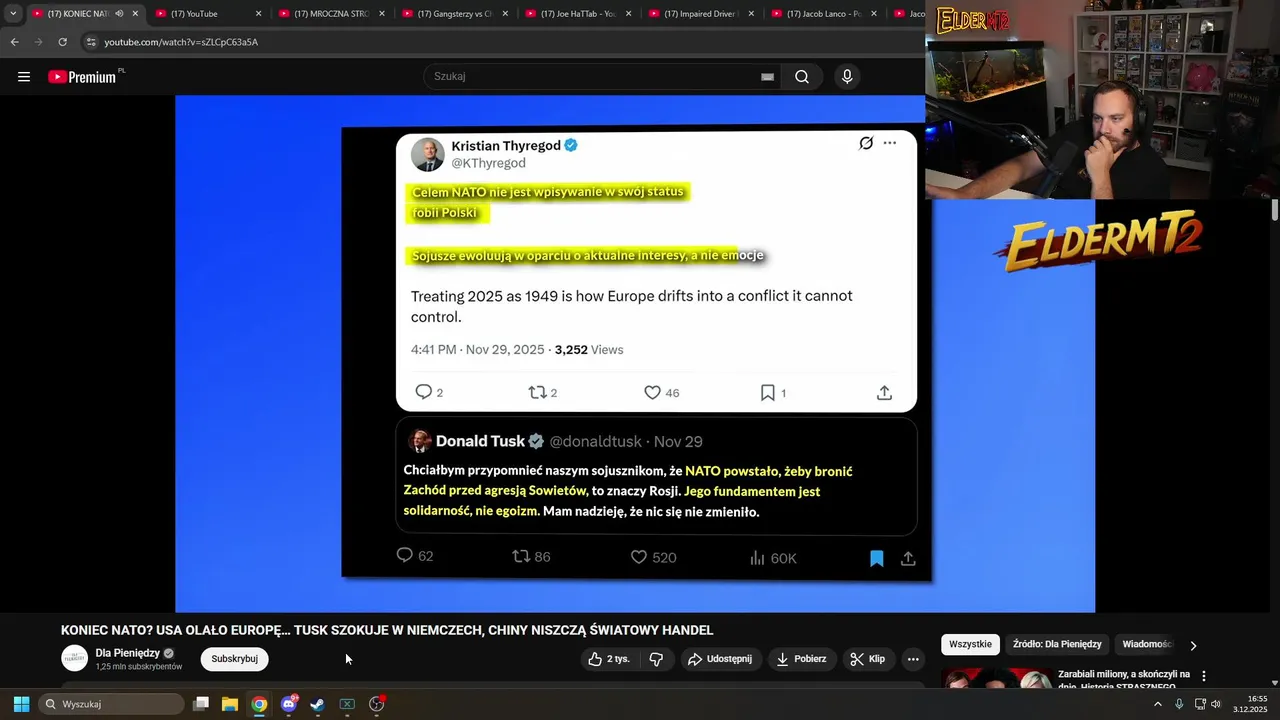Open Task View on the taskbar

pos(201,704)
